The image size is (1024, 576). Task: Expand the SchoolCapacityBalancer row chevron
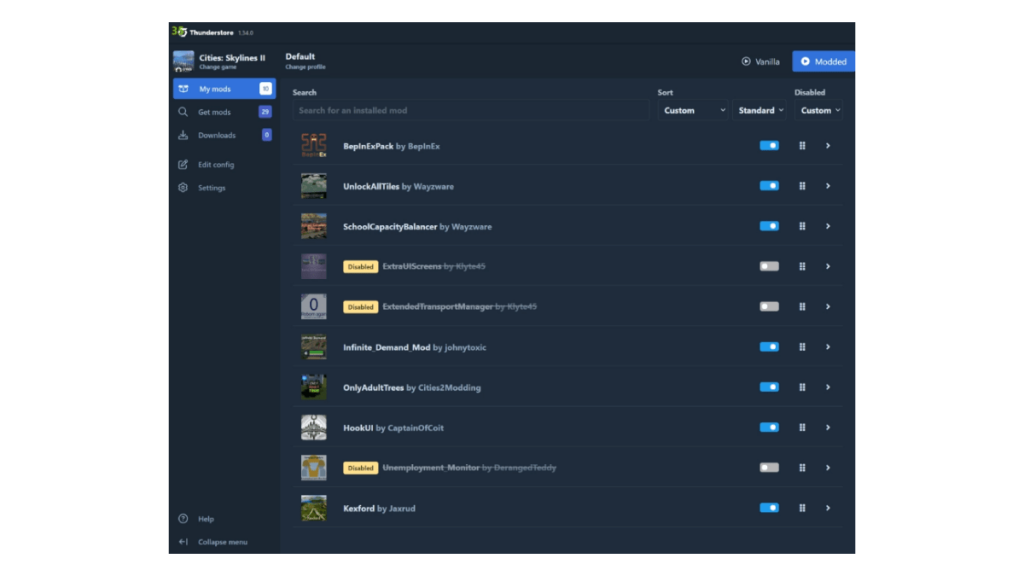(x=828, y=226)
